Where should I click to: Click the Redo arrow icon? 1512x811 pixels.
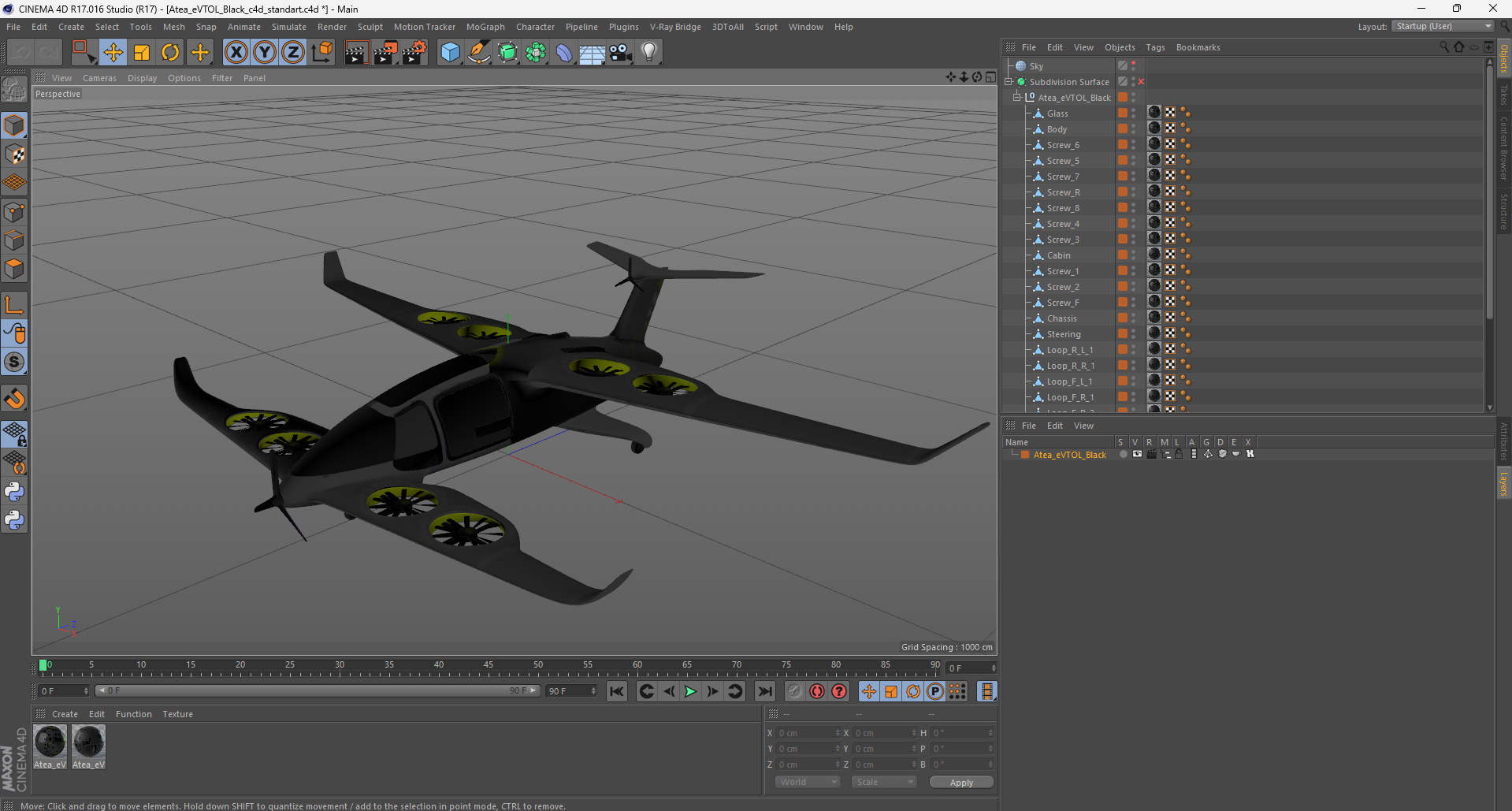point(49,53)
